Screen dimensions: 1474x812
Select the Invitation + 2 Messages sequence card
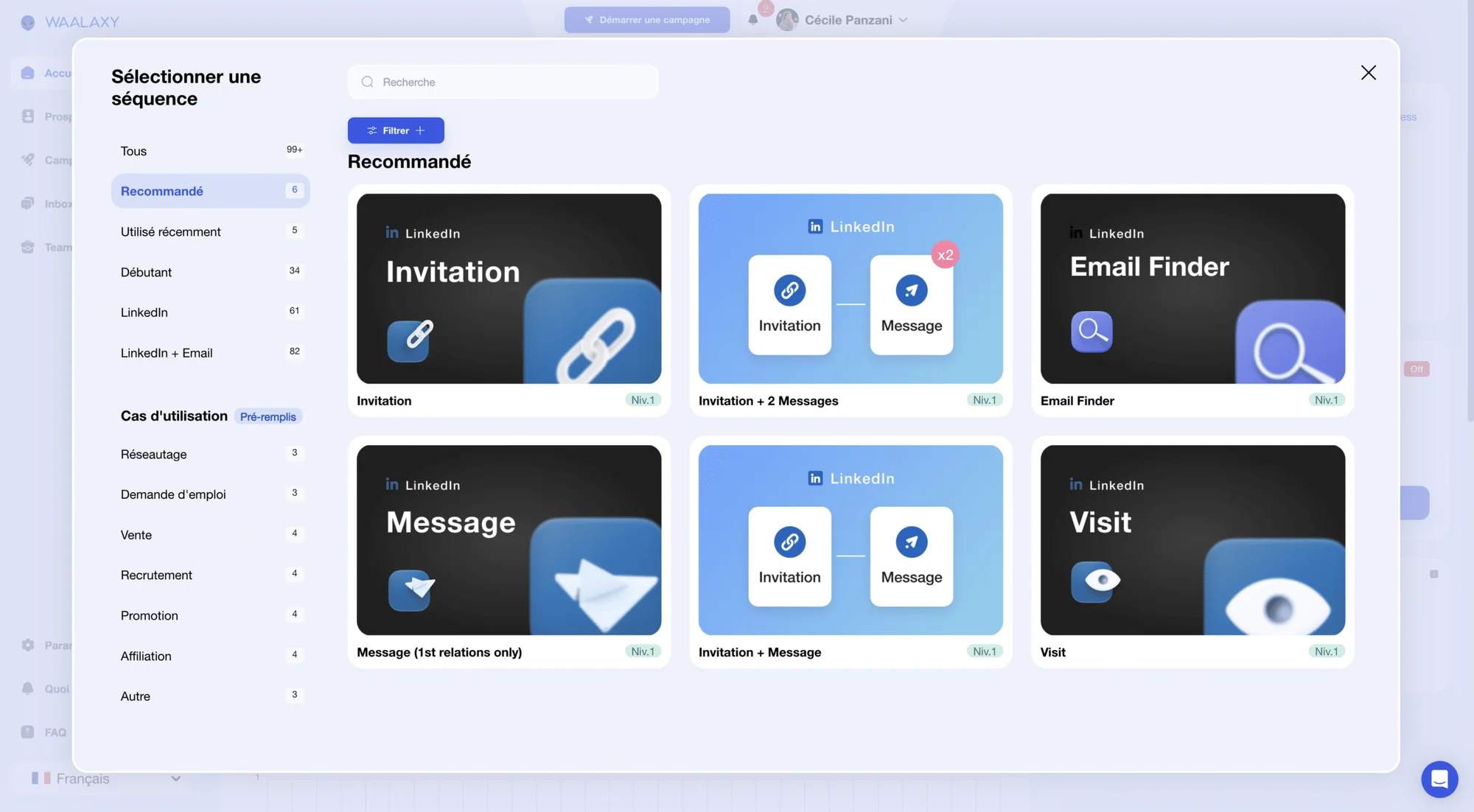point(850,301)
